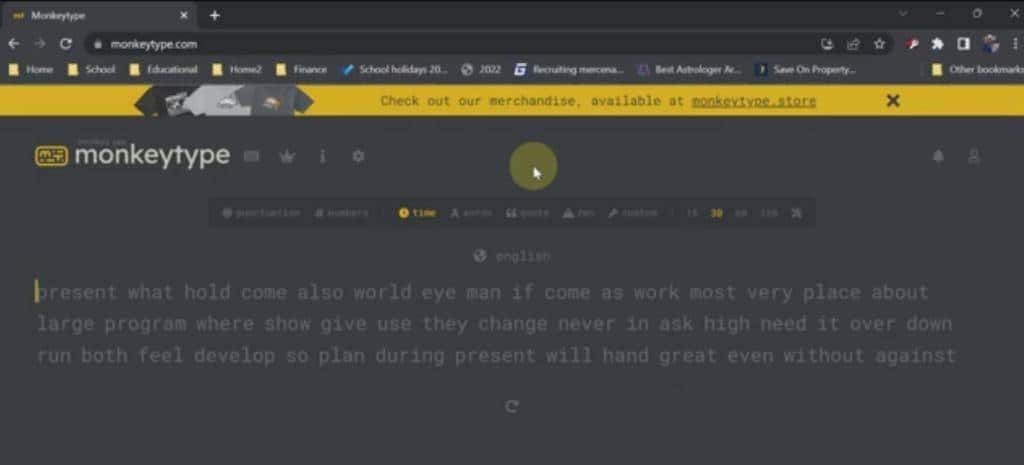
Task: Share this page icon in address bar
Action: tap(853, 44)
